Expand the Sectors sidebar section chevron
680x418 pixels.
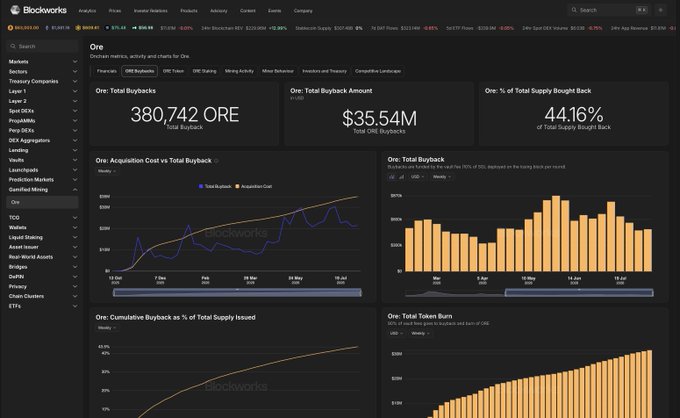[x=75, y=72]
